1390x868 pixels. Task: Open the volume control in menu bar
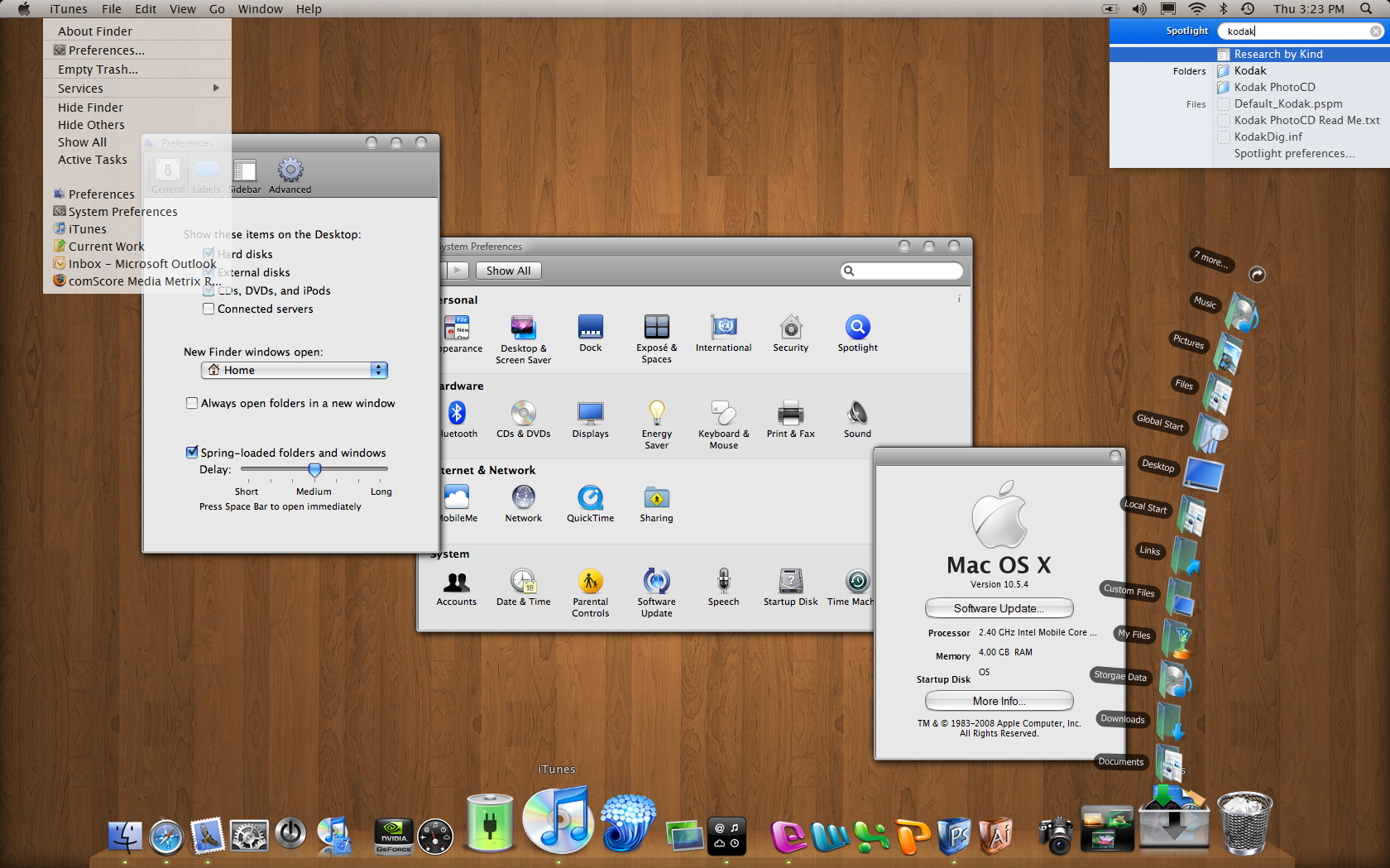tap(1139, 9)
